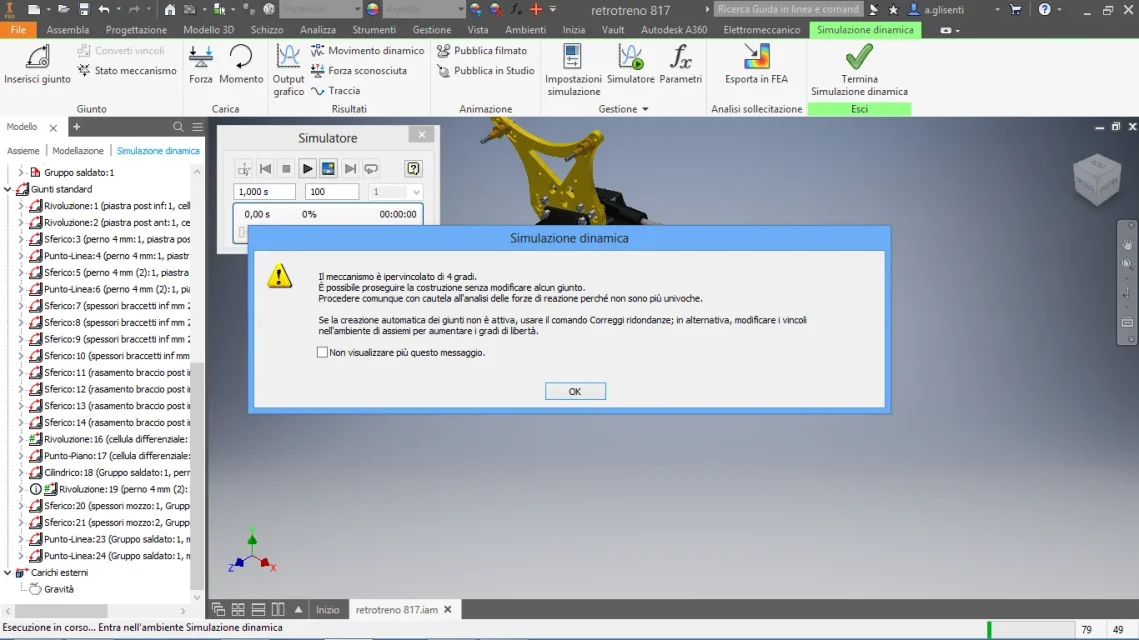Click Movimento dinamico

[368, 50]
